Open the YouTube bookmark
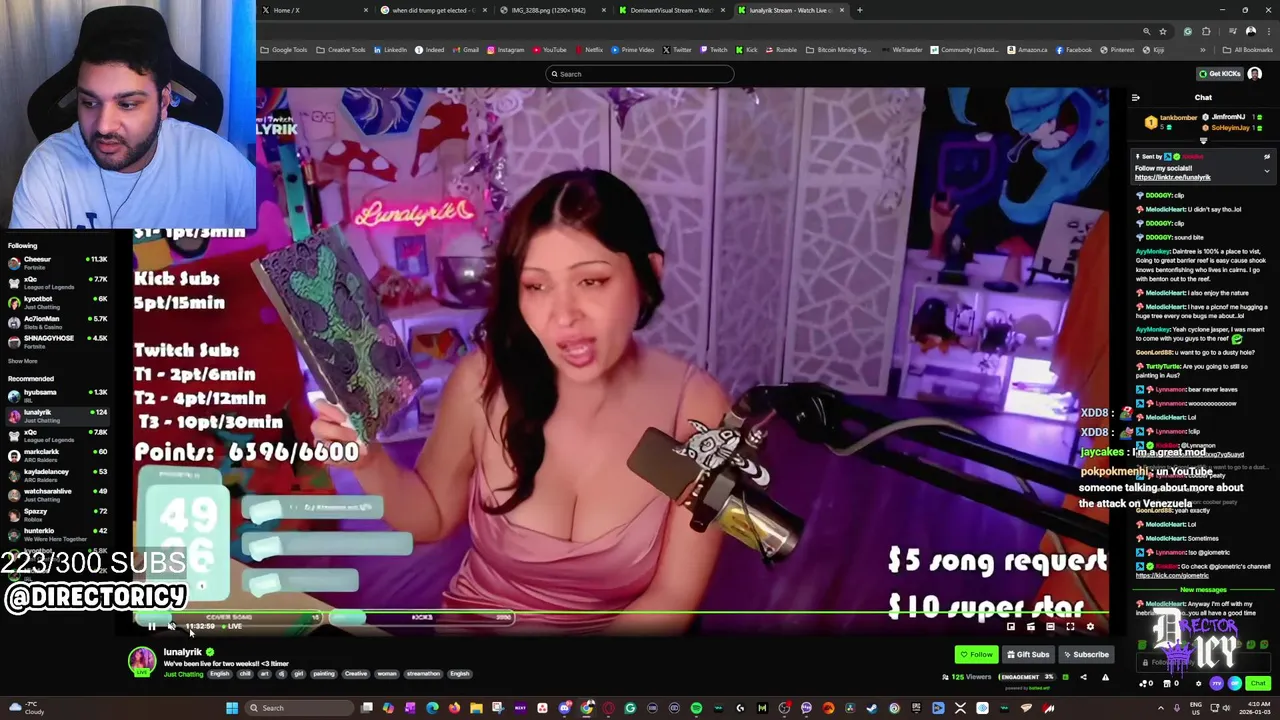1280x720 pixels. tap(549, 50)
